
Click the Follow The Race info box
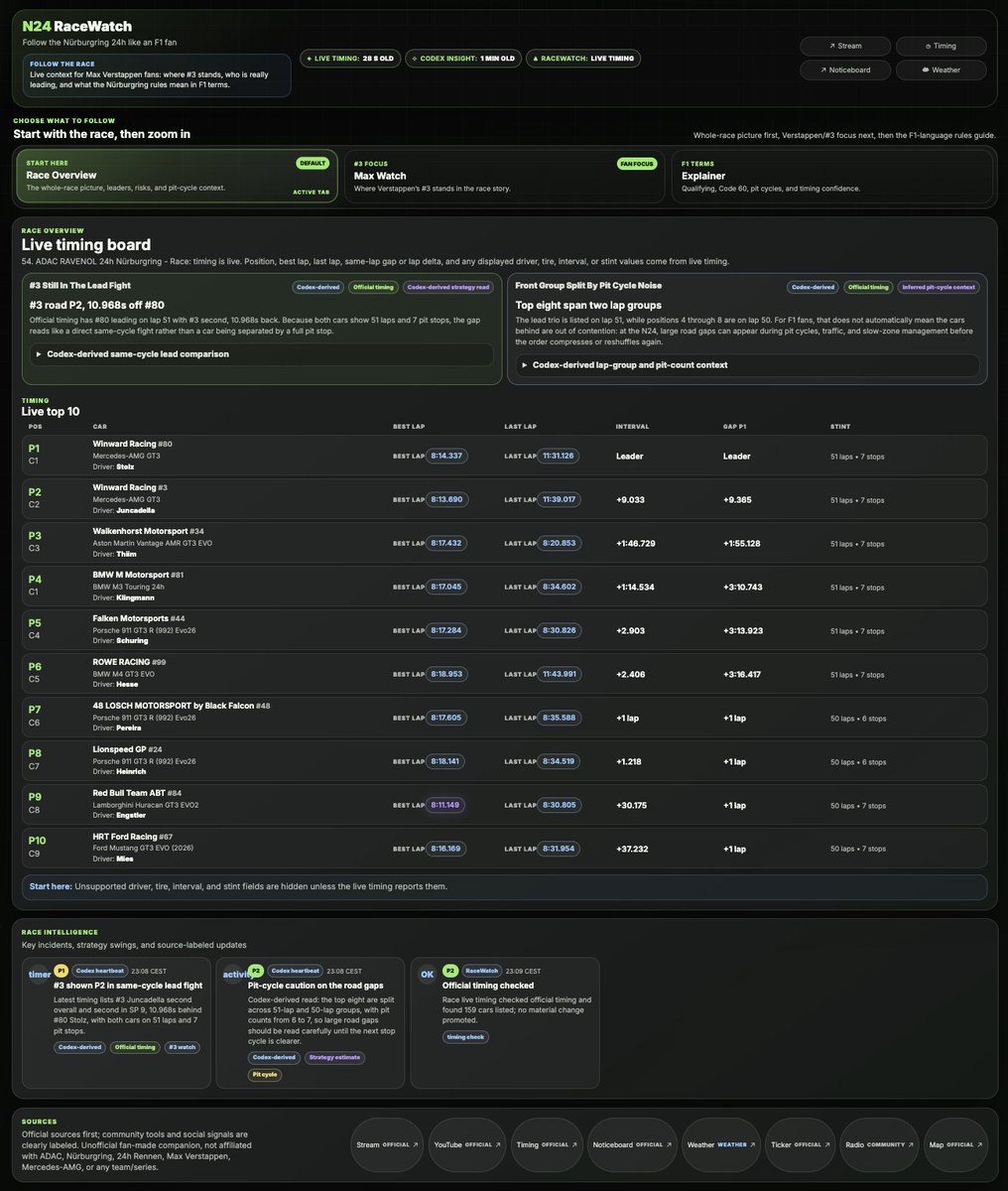pyautogui.click(x=157, y=75)
